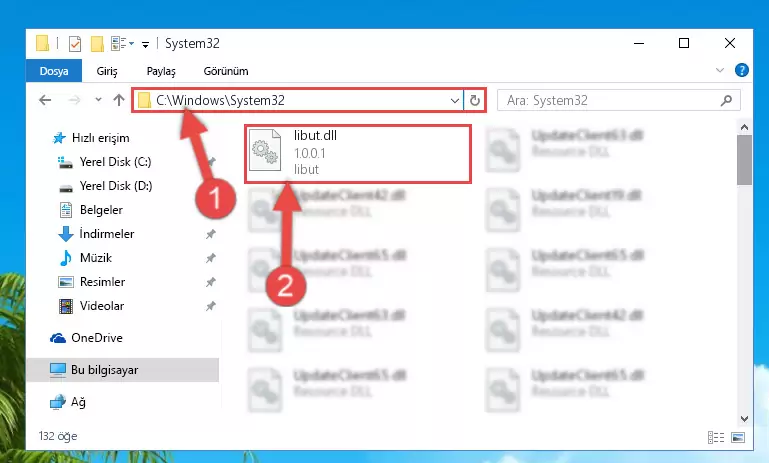Switch to the Paylaş ribbon tab
Screen dimensions: 769x463
(x=161, y=71)
